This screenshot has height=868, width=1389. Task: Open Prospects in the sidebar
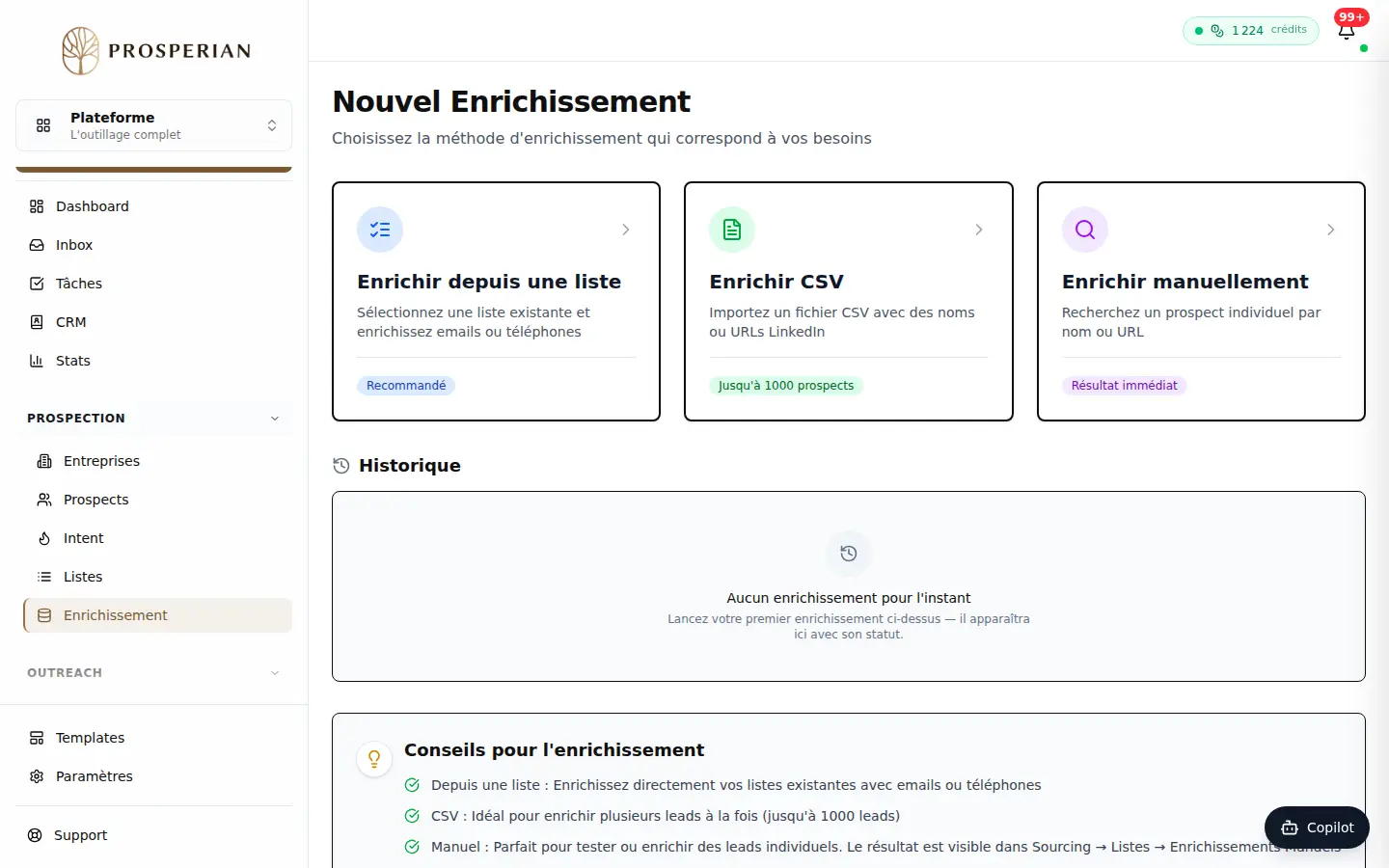tap(158, 500)
